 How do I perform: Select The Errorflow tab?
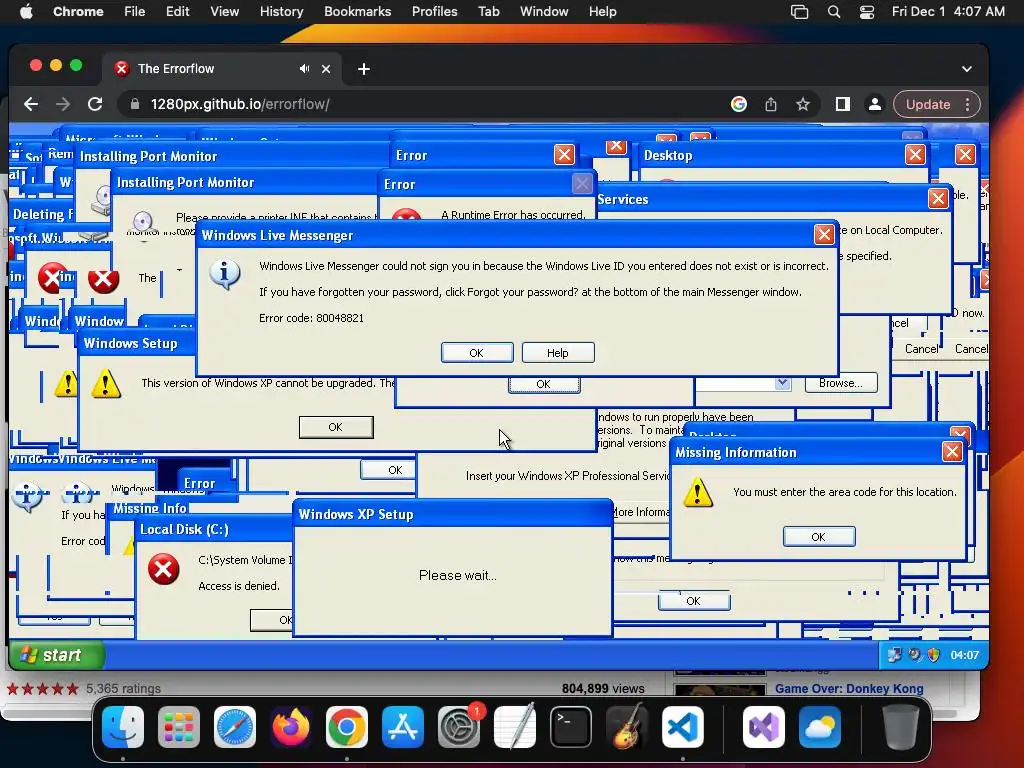coord(221,69)
